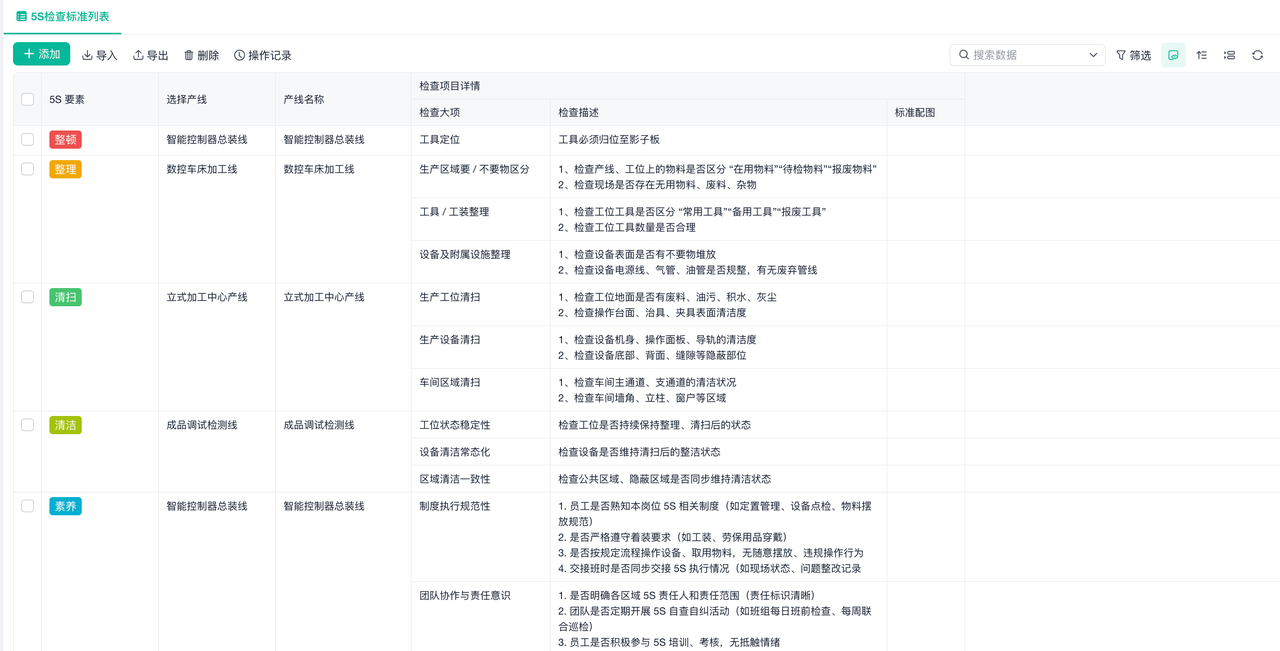Open 操作记录 operation log
Viewport: 1280px width, 651px height.
coord(263,55)
